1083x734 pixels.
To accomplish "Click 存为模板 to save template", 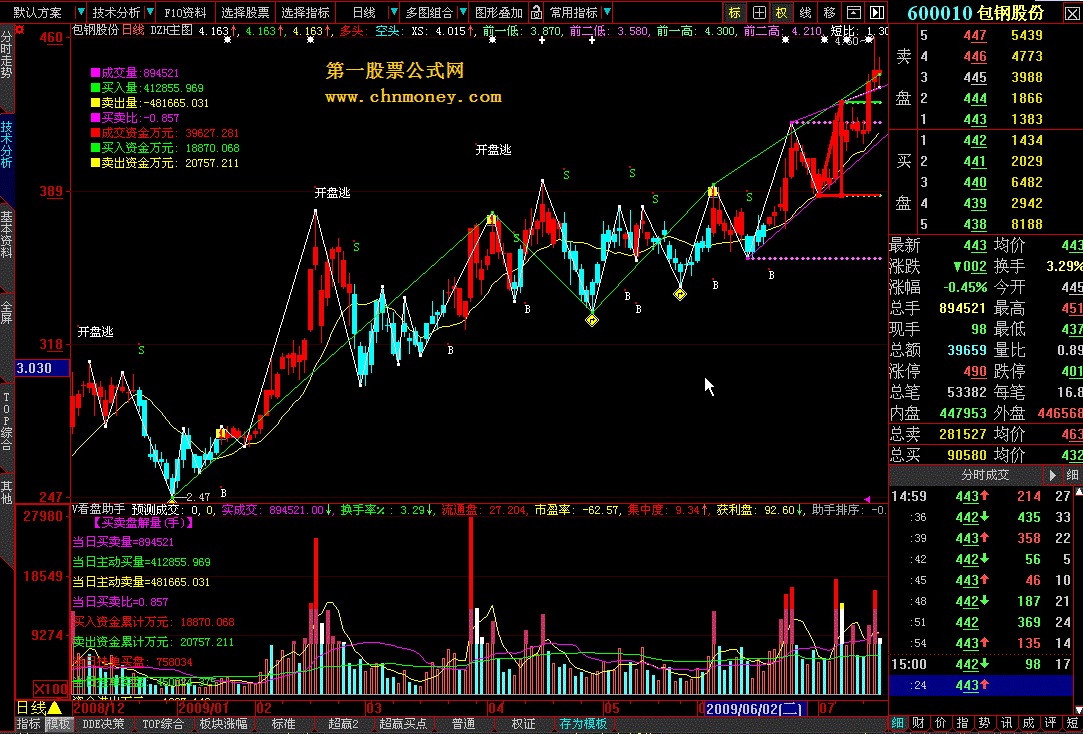I will tap(583, 724).
